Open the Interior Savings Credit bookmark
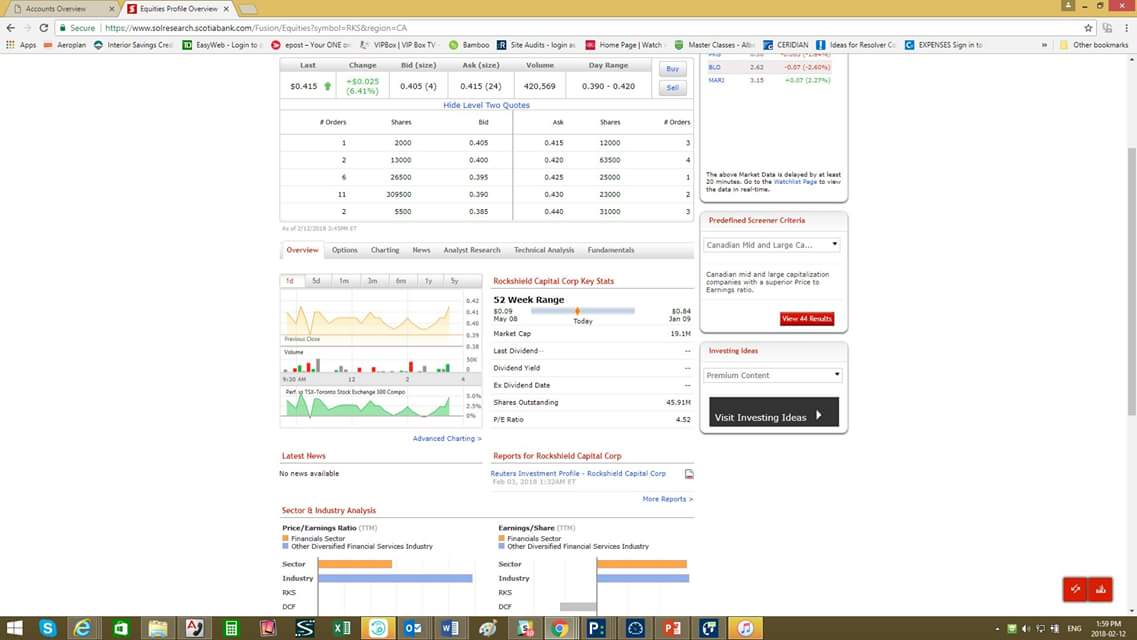1137x640 pixels. (133, 45)
